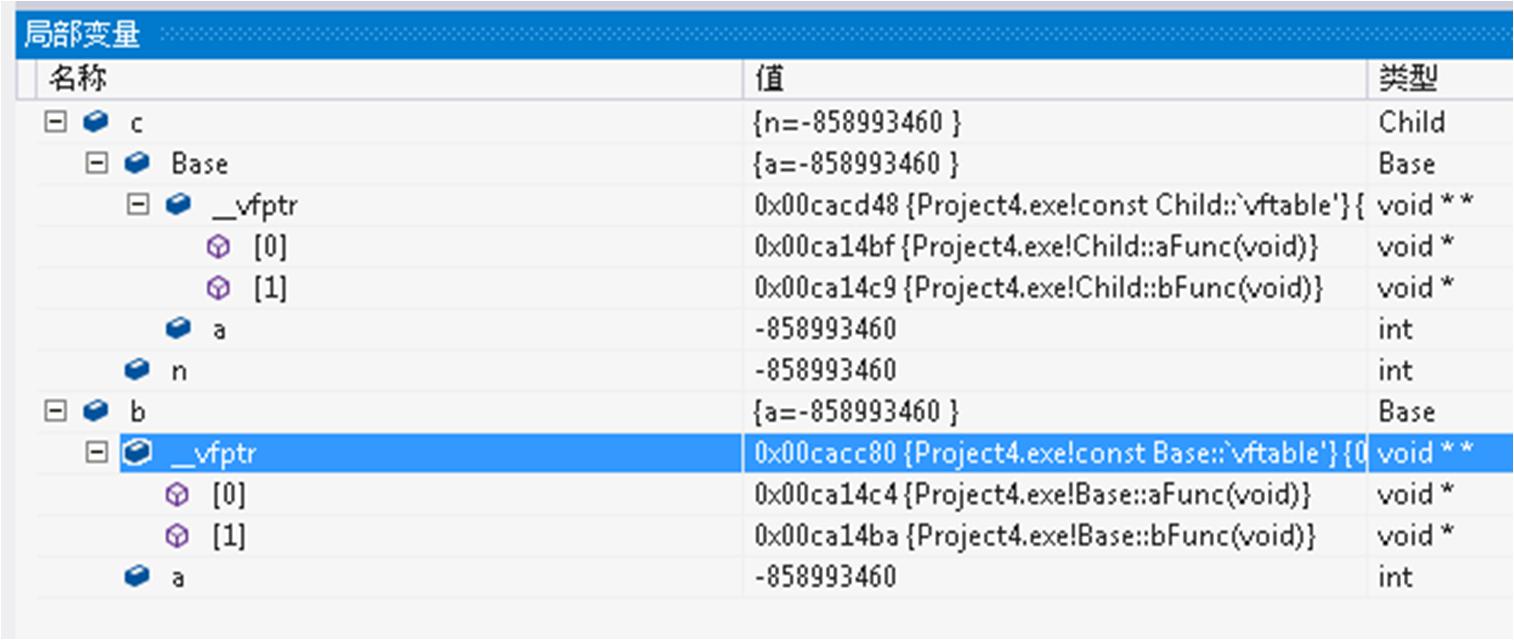Viewport: 1514px width, 640px height.
Task: Click the type int in row n
Action: pyautogui.click(x=1395, y=370)
